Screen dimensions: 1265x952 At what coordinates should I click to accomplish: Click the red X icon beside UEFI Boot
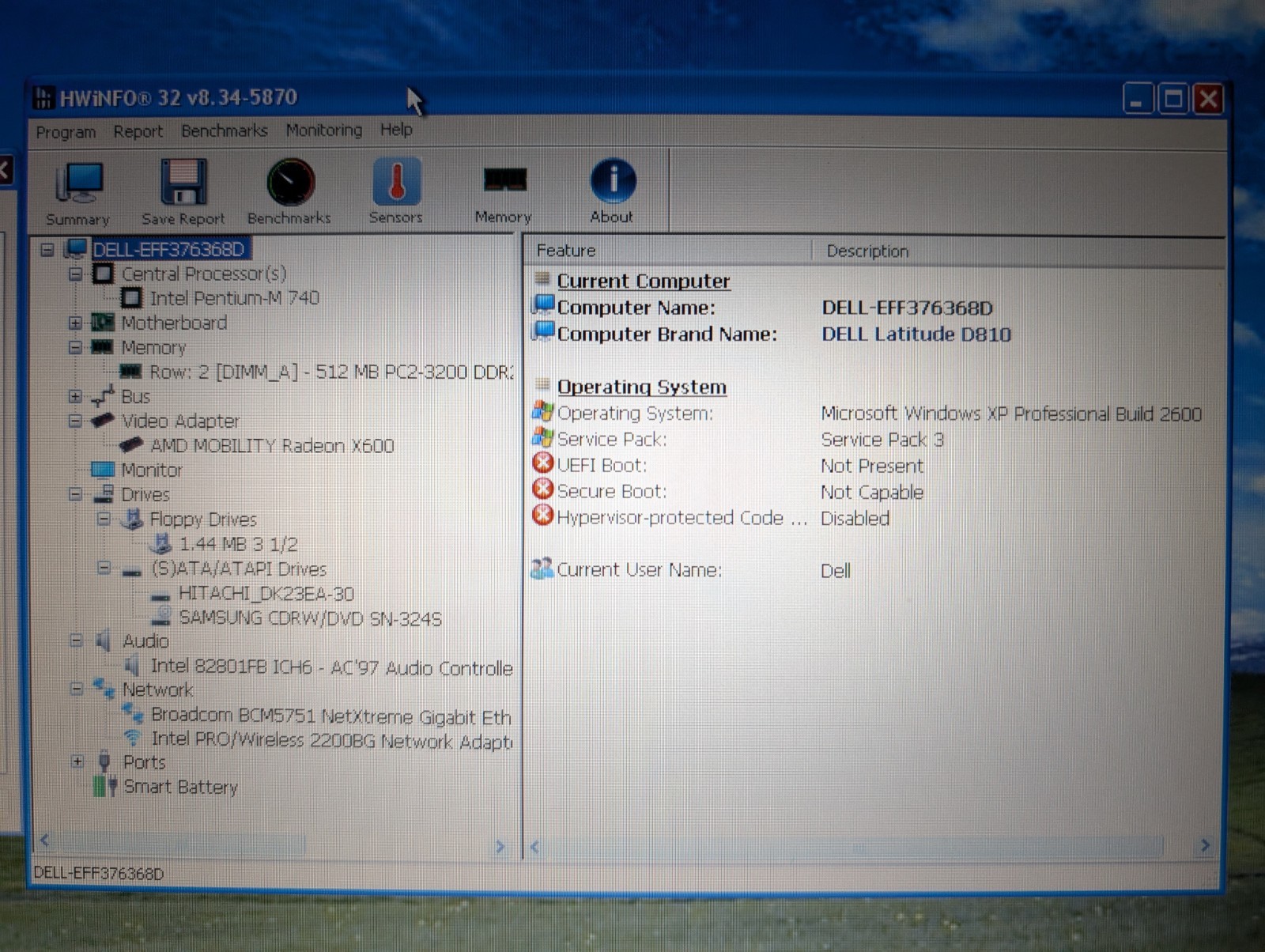click(543, 463)
